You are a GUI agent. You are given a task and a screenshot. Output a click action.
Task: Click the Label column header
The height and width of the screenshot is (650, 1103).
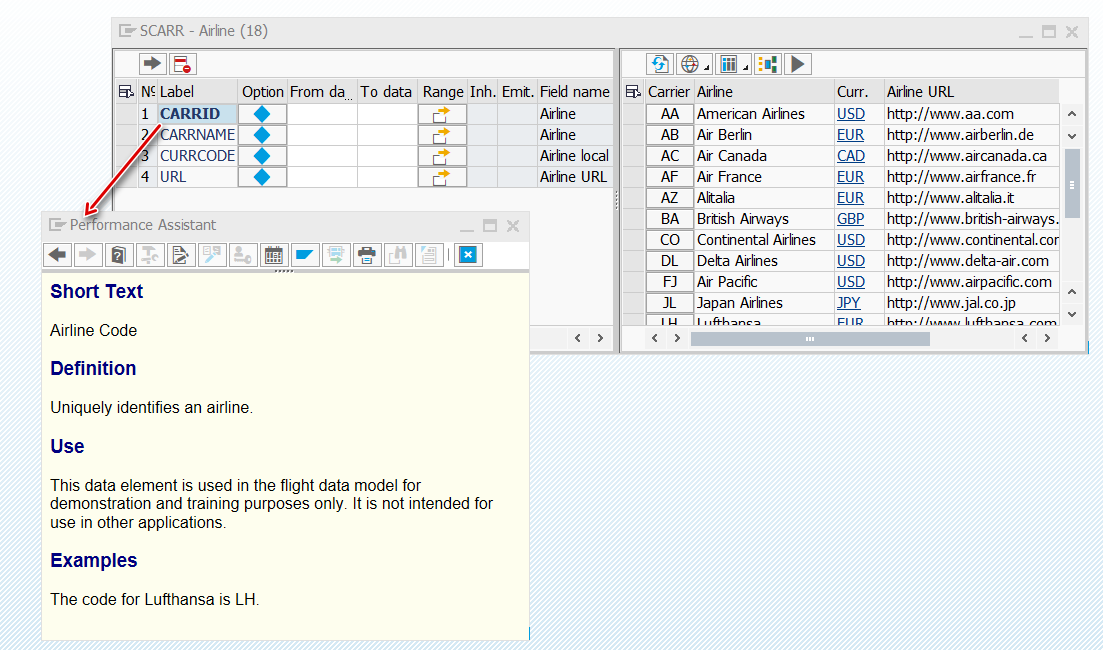(x=197, y=91)
